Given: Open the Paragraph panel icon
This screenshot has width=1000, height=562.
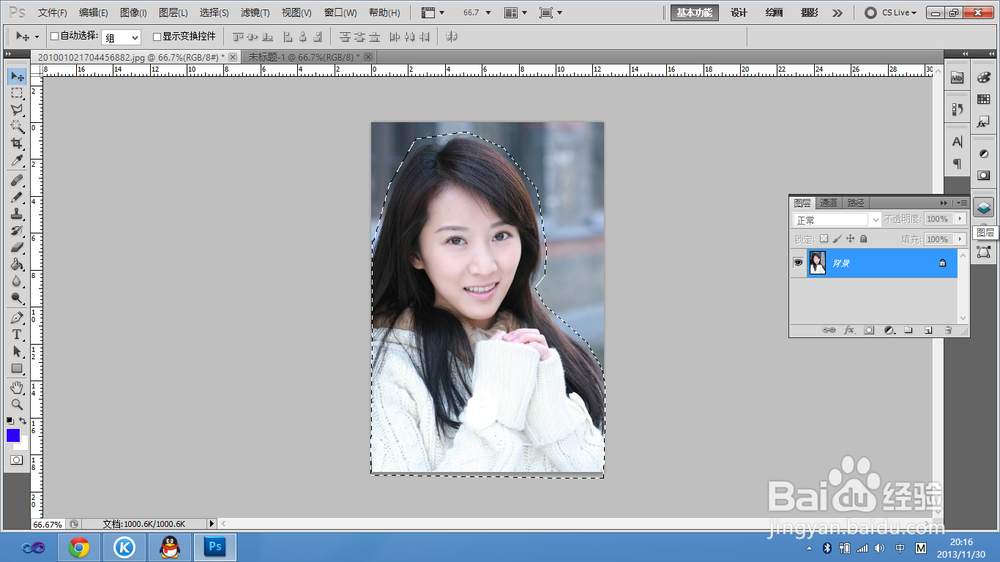Looking at the screenshot, I should coord(957,164).
